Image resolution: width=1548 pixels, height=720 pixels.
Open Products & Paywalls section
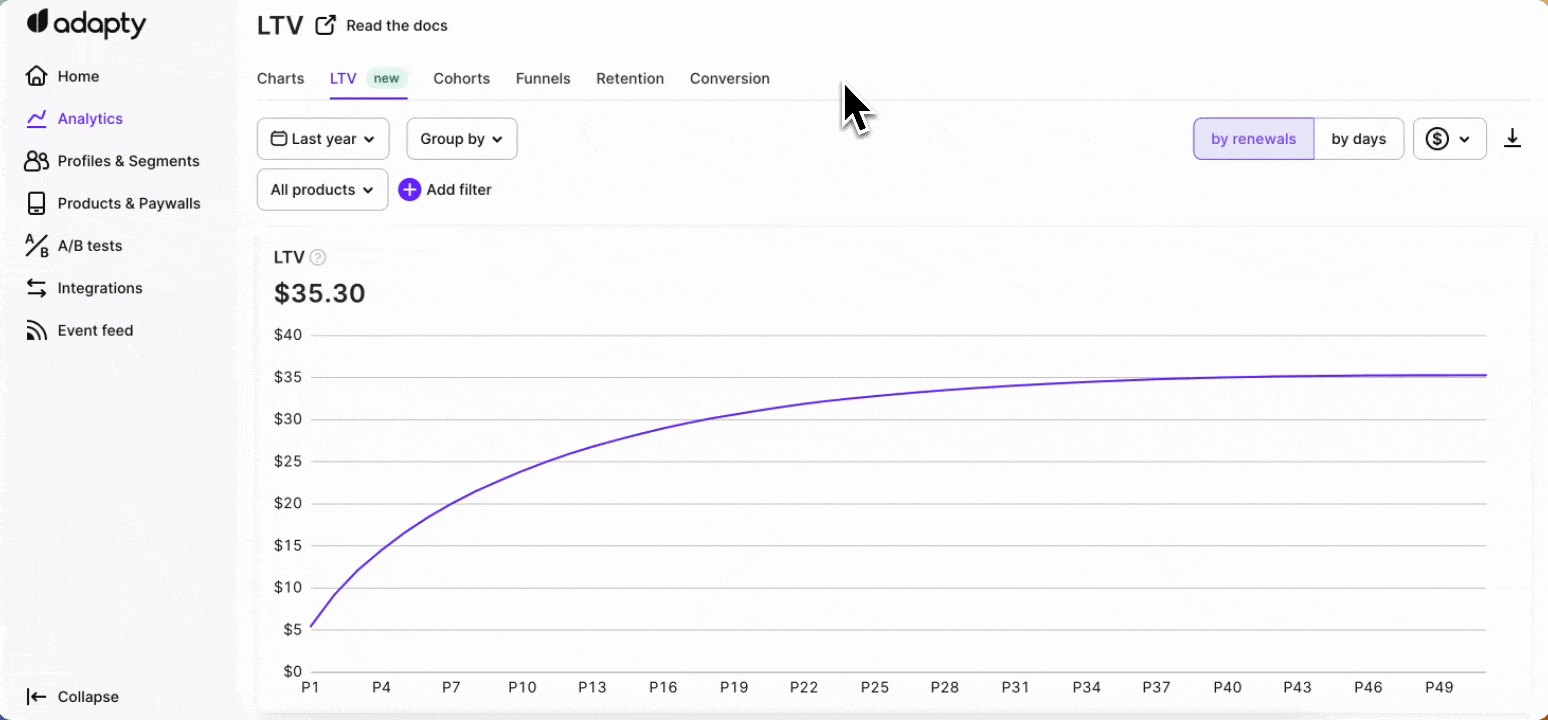point(128,203)
